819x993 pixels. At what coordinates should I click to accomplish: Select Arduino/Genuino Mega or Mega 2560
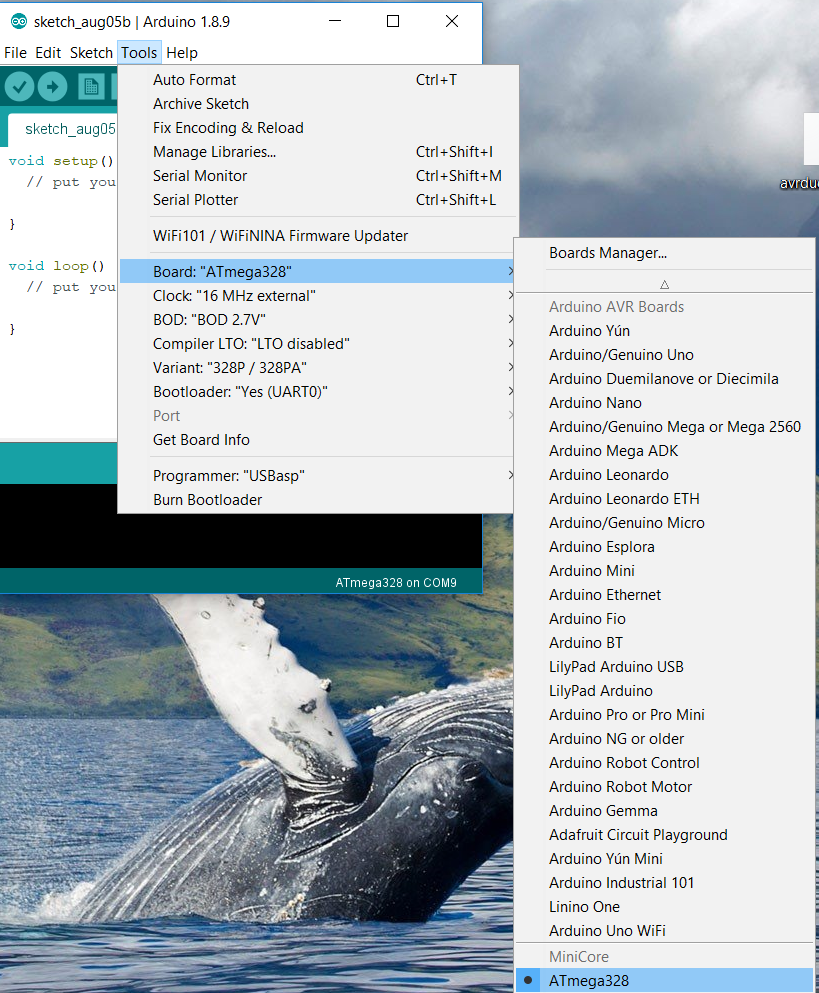pos(664,427)
